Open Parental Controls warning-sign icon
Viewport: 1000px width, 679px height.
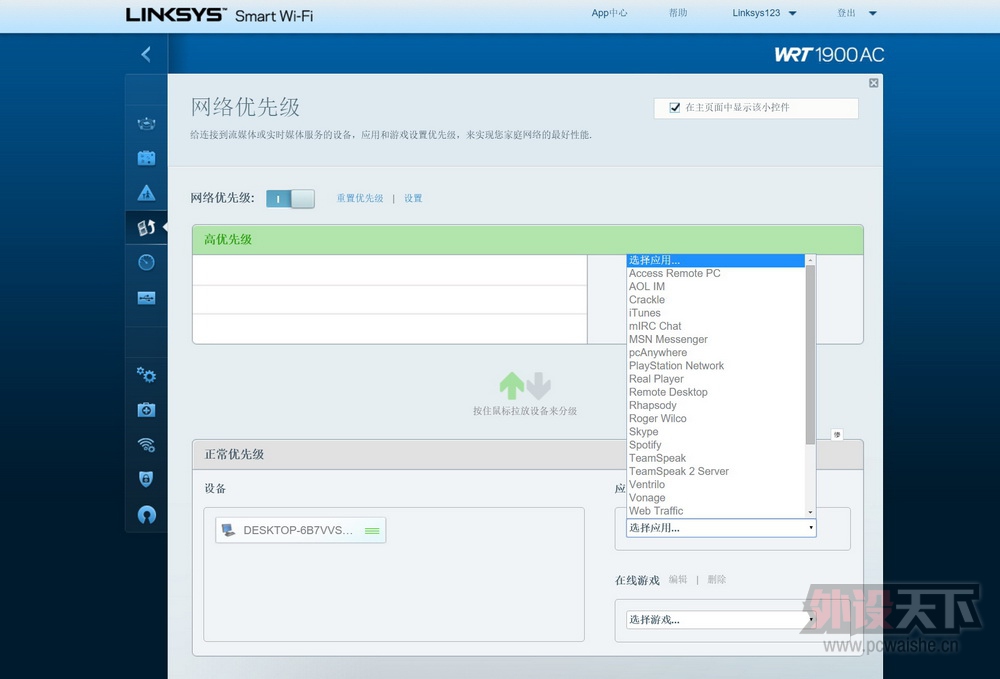click(146, 193)
